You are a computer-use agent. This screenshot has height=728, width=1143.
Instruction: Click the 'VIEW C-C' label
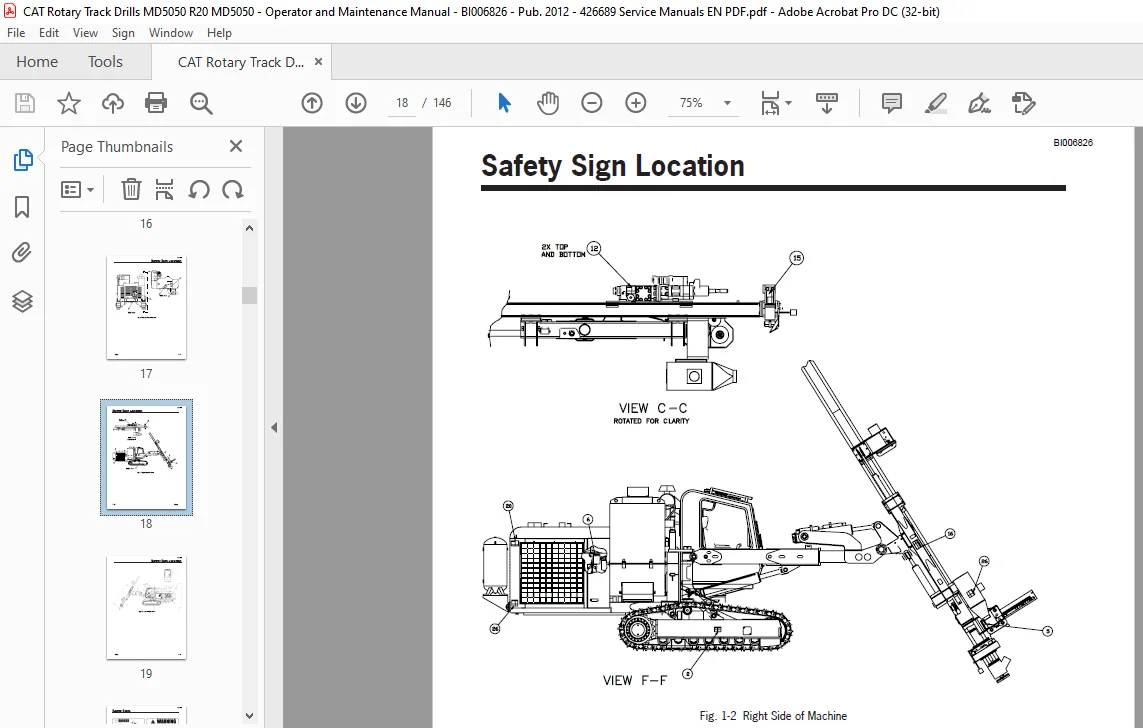coord(652,408)
